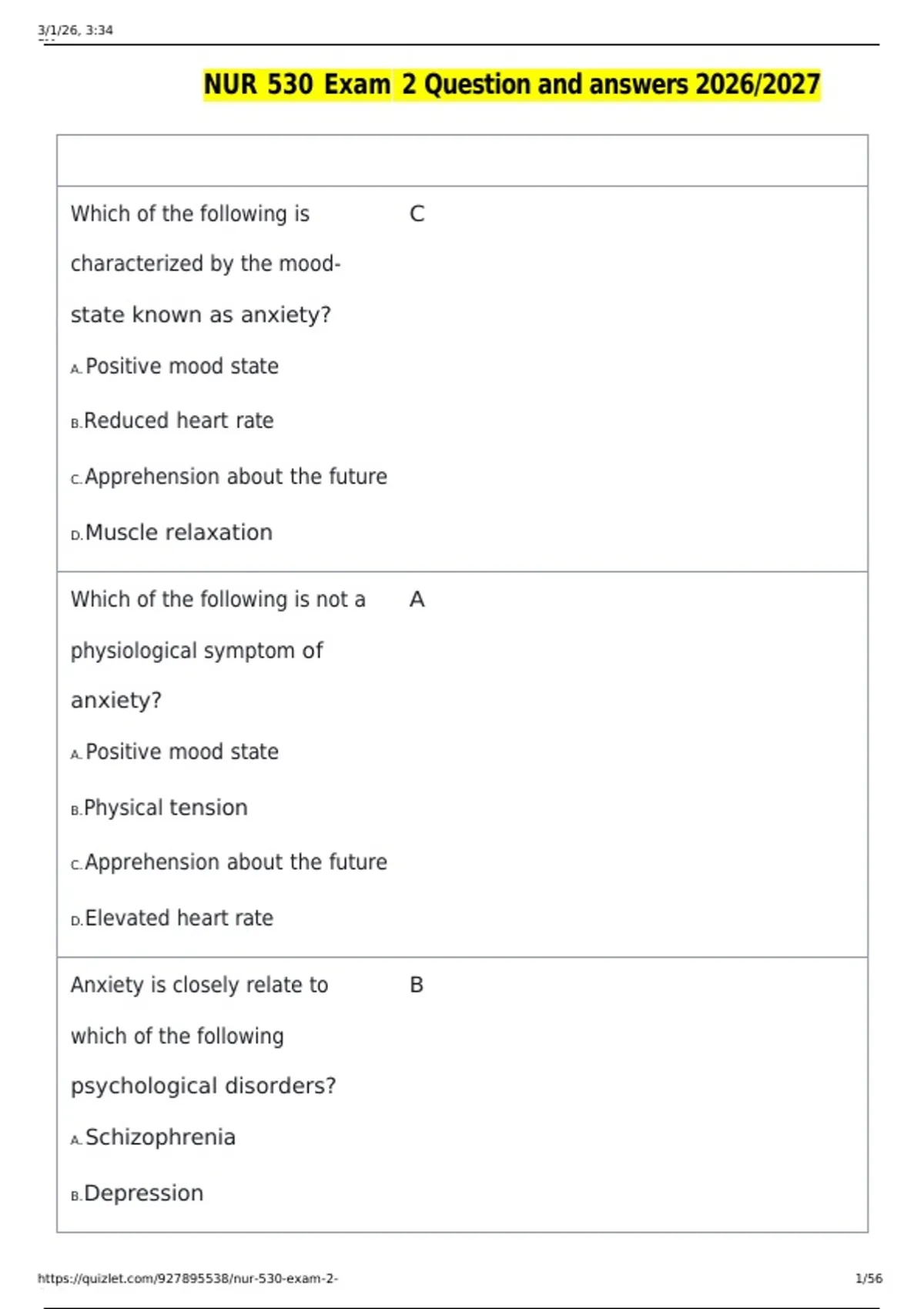This screenshot has width=924, height=1309.
Task: Select option B Physical tension
Action: coord(159,808)
